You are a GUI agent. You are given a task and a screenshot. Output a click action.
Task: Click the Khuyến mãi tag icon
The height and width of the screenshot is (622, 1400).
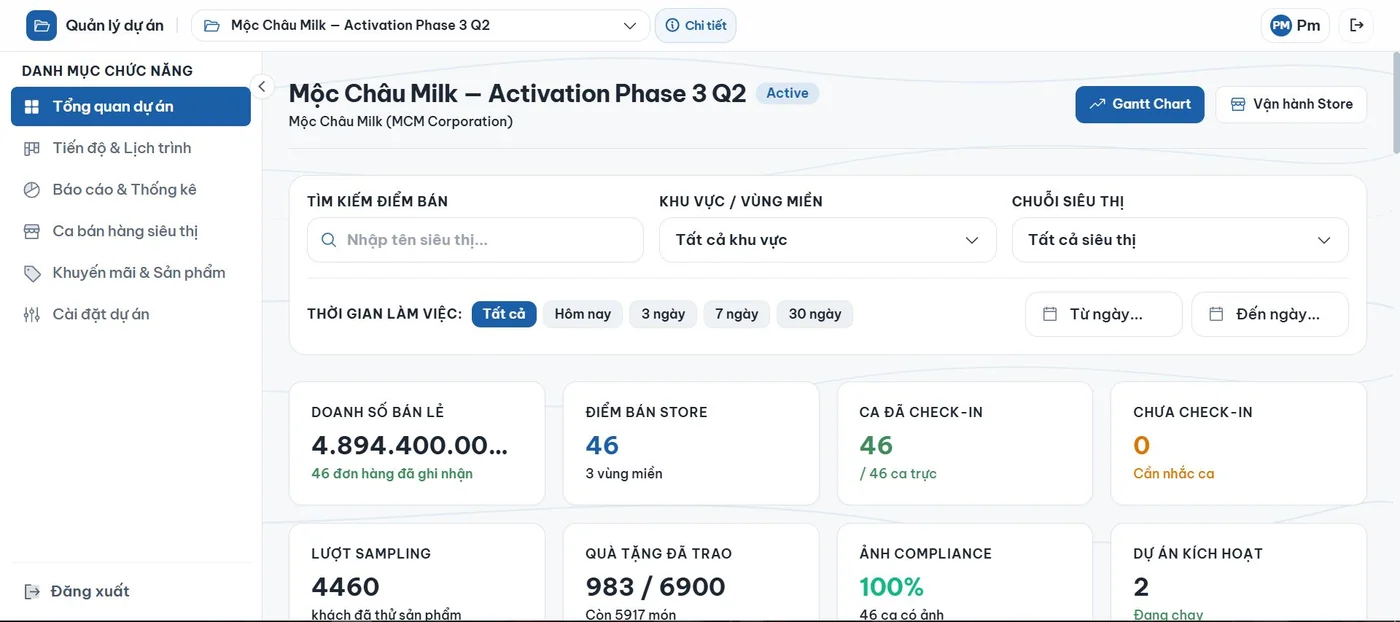(x=32, y=272)
